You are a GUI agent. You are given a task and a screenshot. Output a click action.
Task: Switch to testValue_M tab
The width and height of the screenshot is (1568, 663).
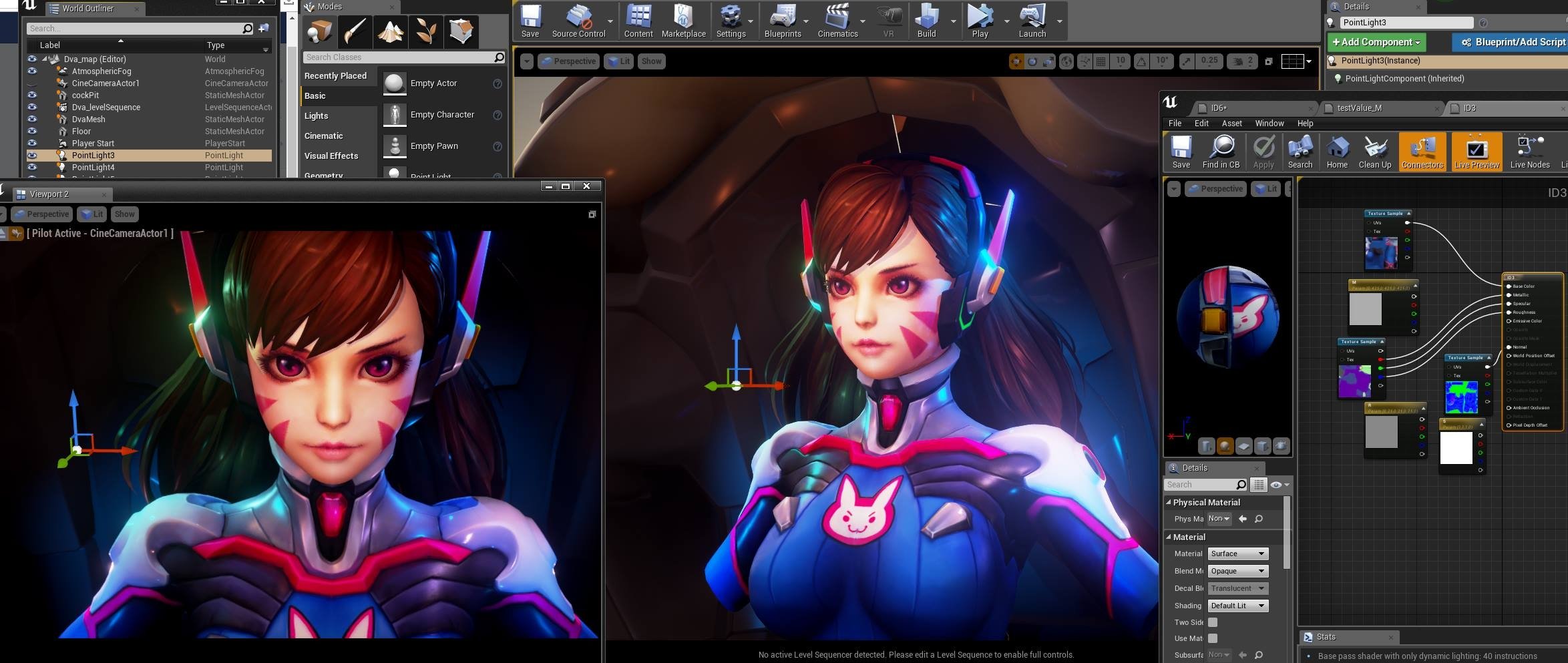point(1382,108)
